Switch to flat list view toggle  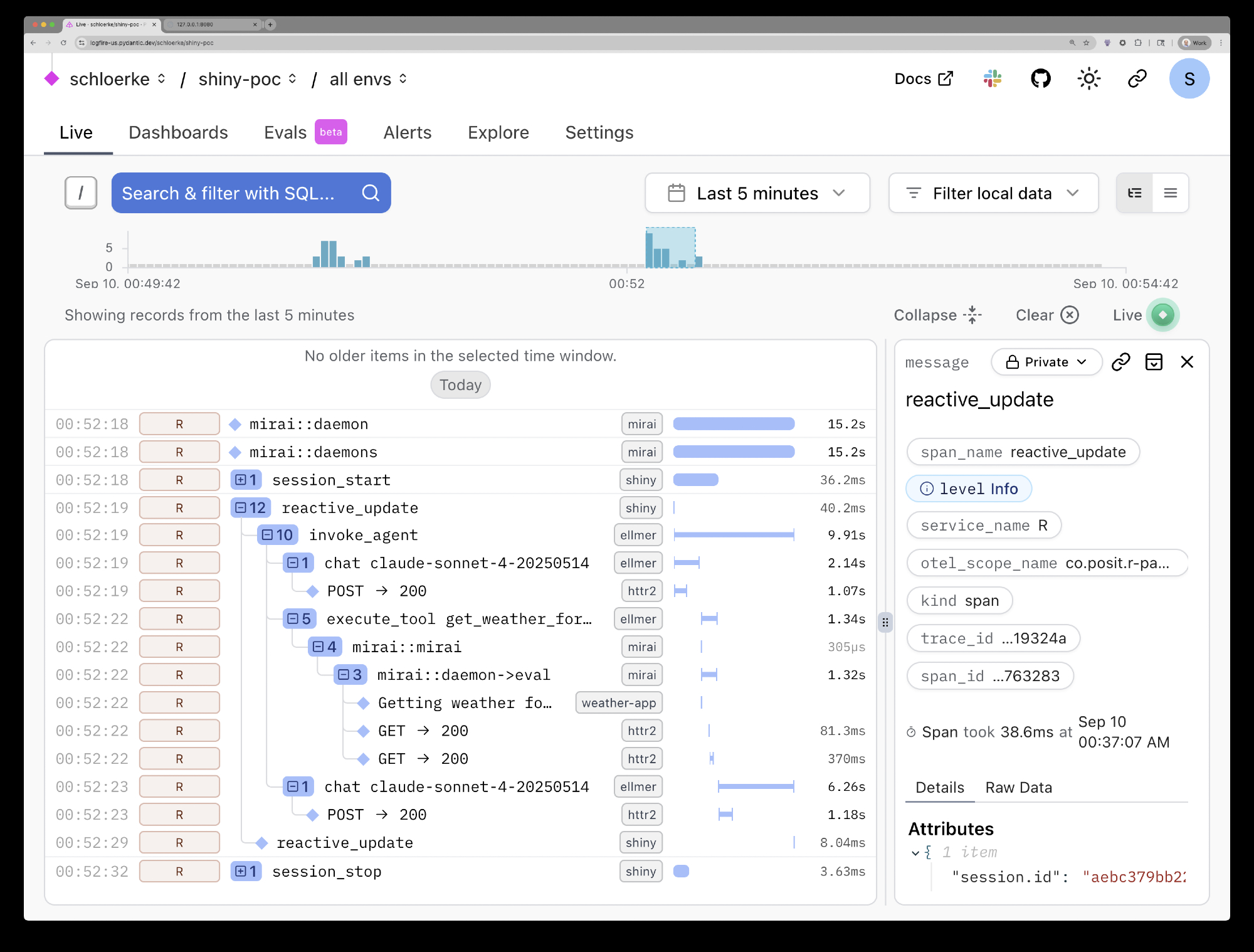[1170, 193]
